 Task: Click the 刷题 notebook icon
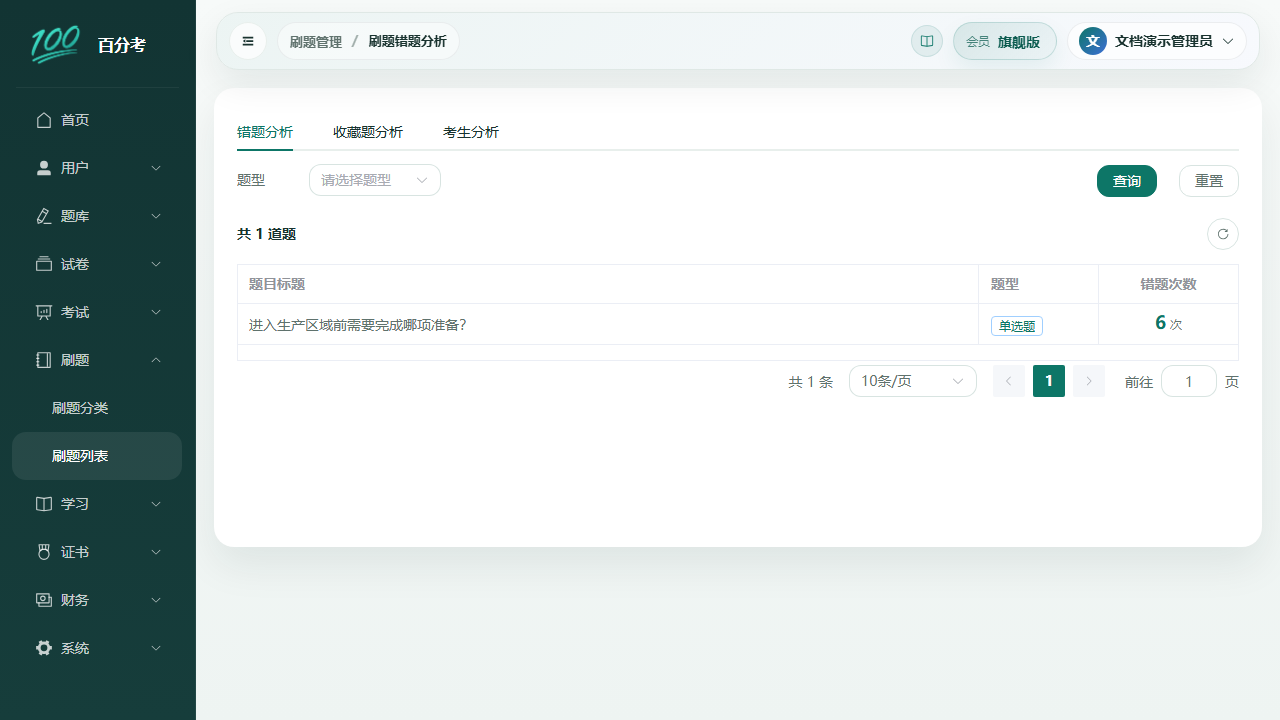[x=44, y=360]
